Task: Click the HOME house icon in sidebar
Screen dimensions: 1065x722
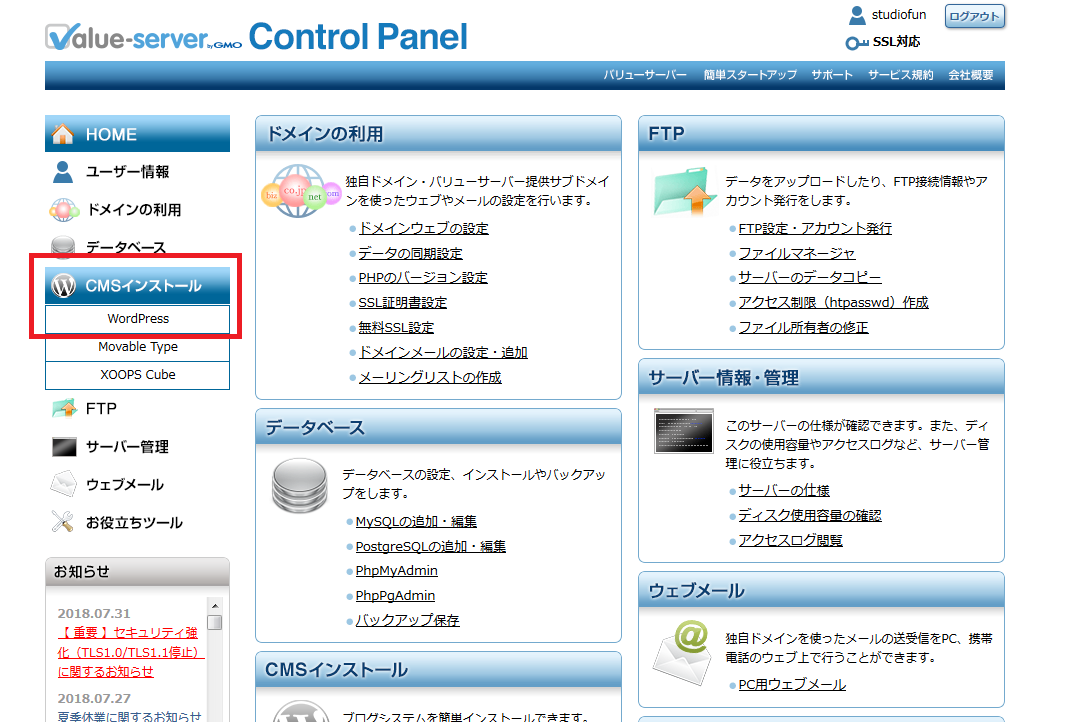Action: (x=63, y=134)
